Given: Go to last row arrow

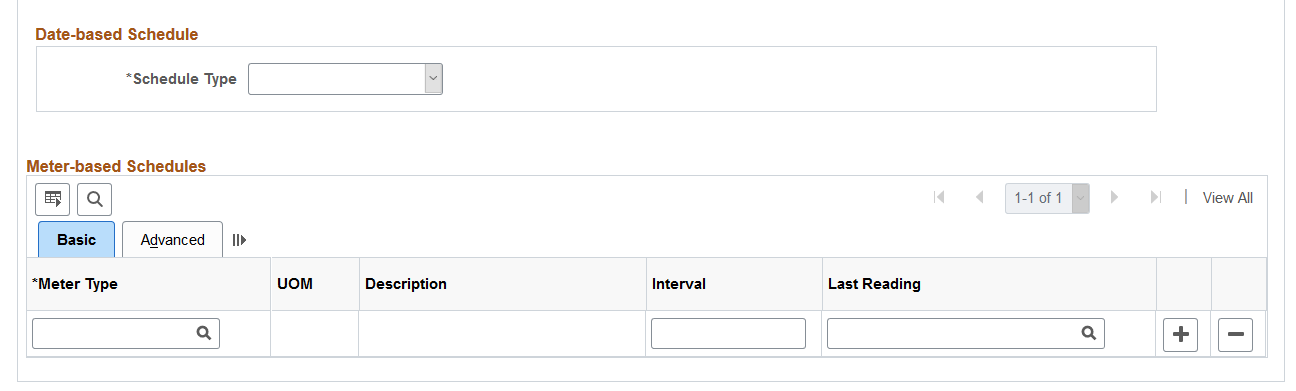Looking at the screenshot, I should point(1156,198).
